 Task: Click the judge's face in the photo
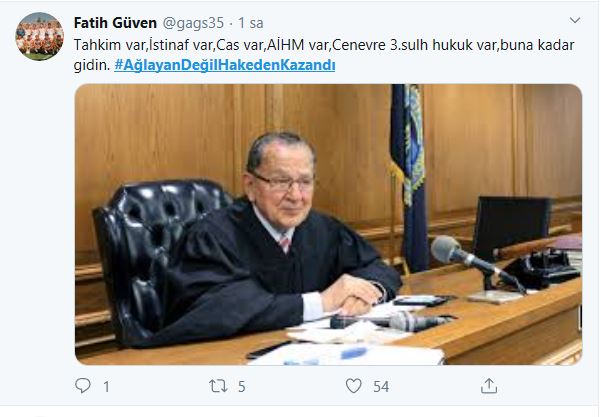pyautogui.click(x=284, y=186)
